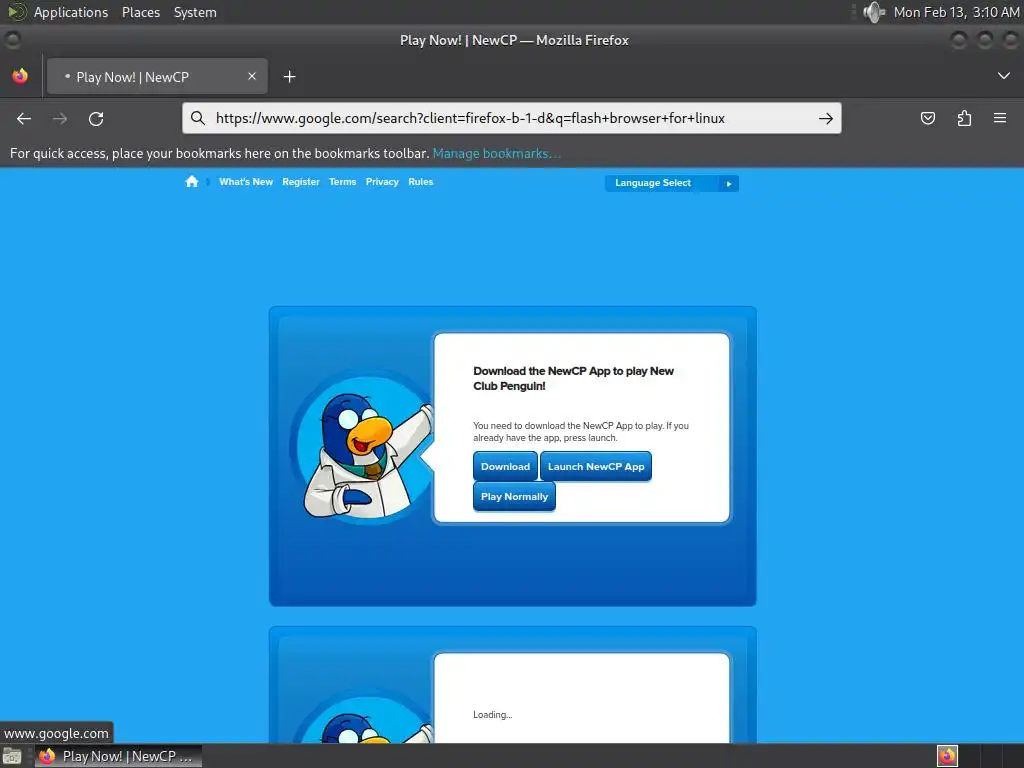Open the System menu
1024x768 pixels.
(195, 12)
